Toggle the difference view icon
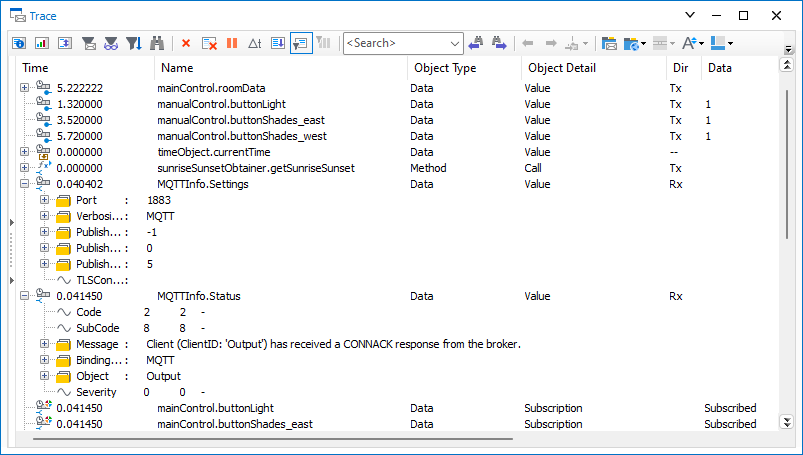Viewport: 803px width, 455px height. pyautogui.click(x=65, y=44)
